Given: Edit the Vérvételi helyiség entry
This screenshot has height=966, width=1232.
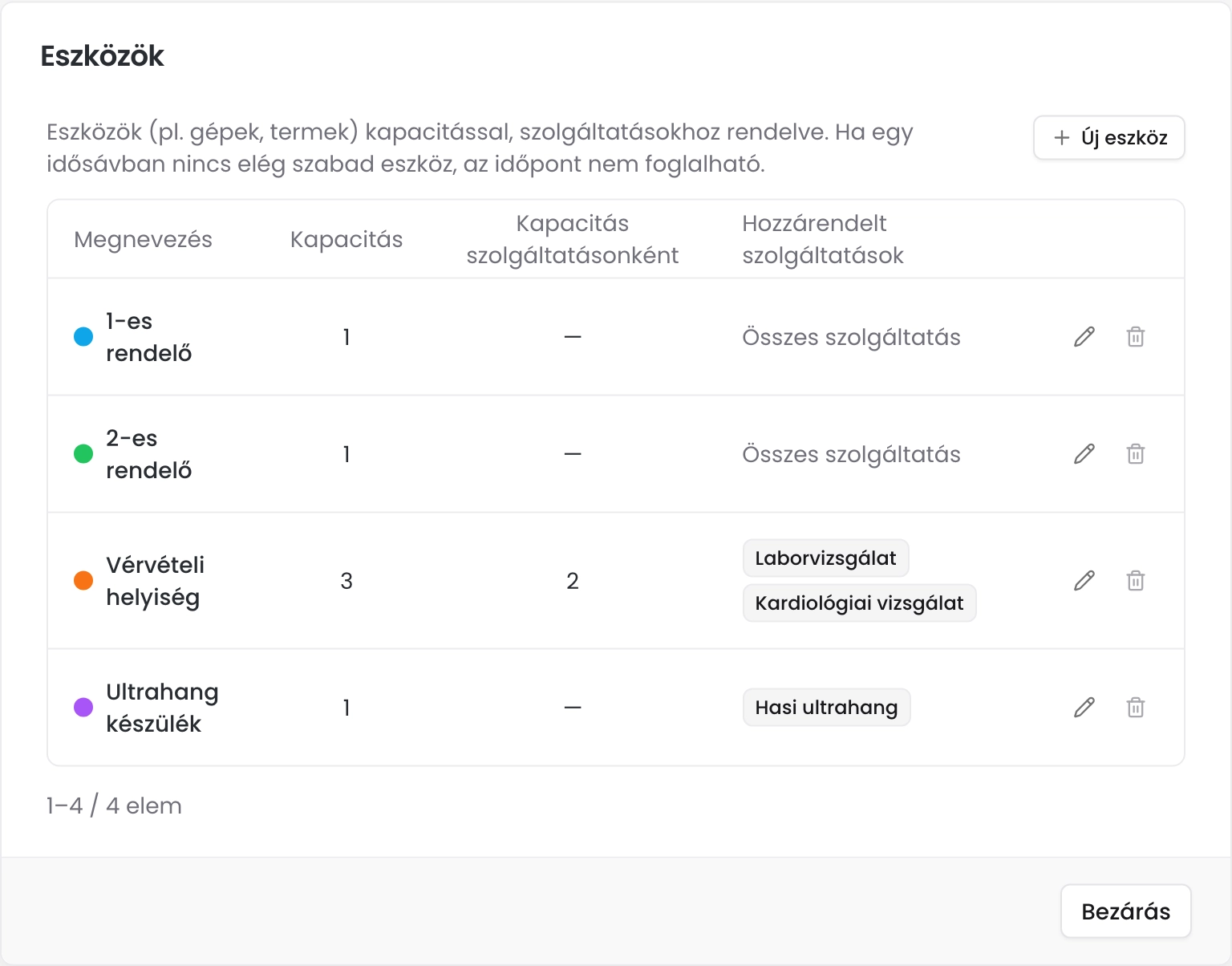Looking at the screenshot, I should (1084, 581).
